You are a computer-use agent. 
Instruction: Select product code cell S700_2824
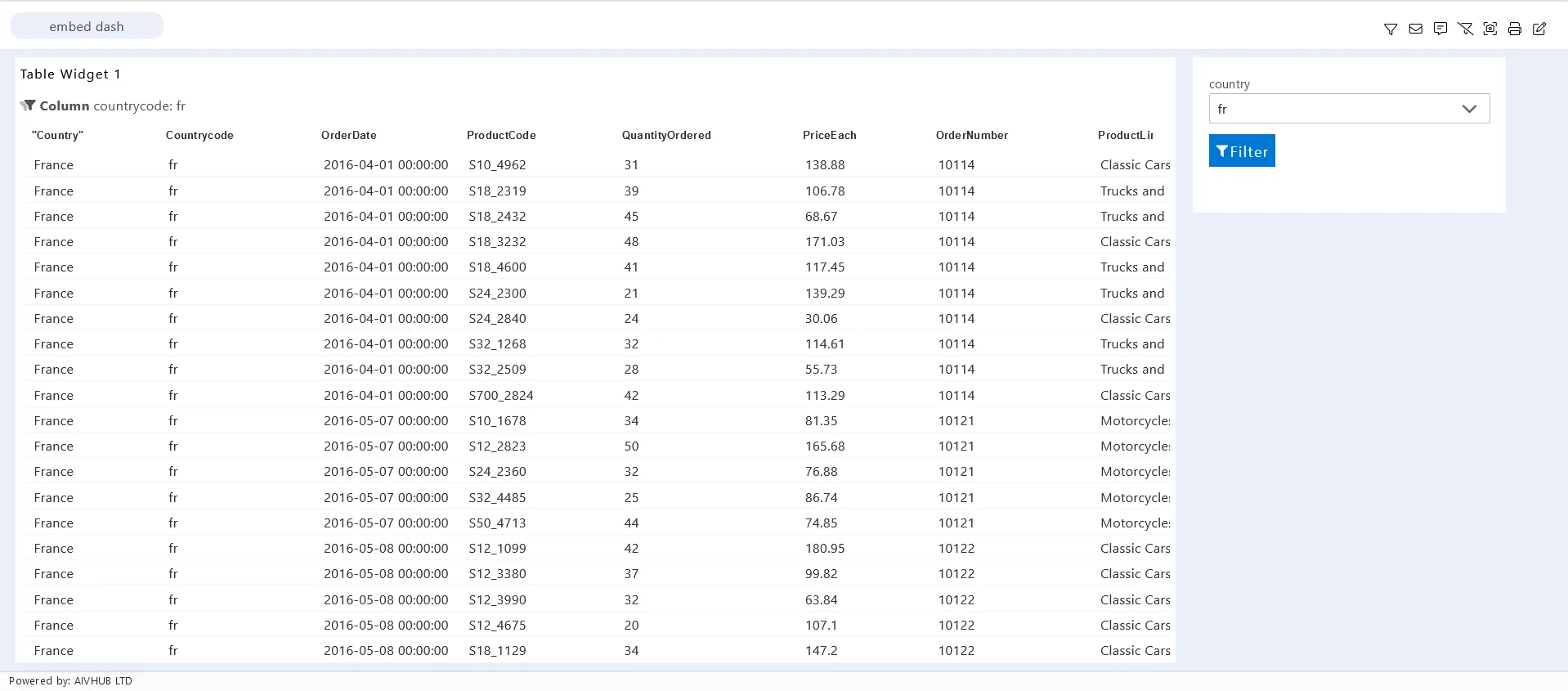pos(501,395)
